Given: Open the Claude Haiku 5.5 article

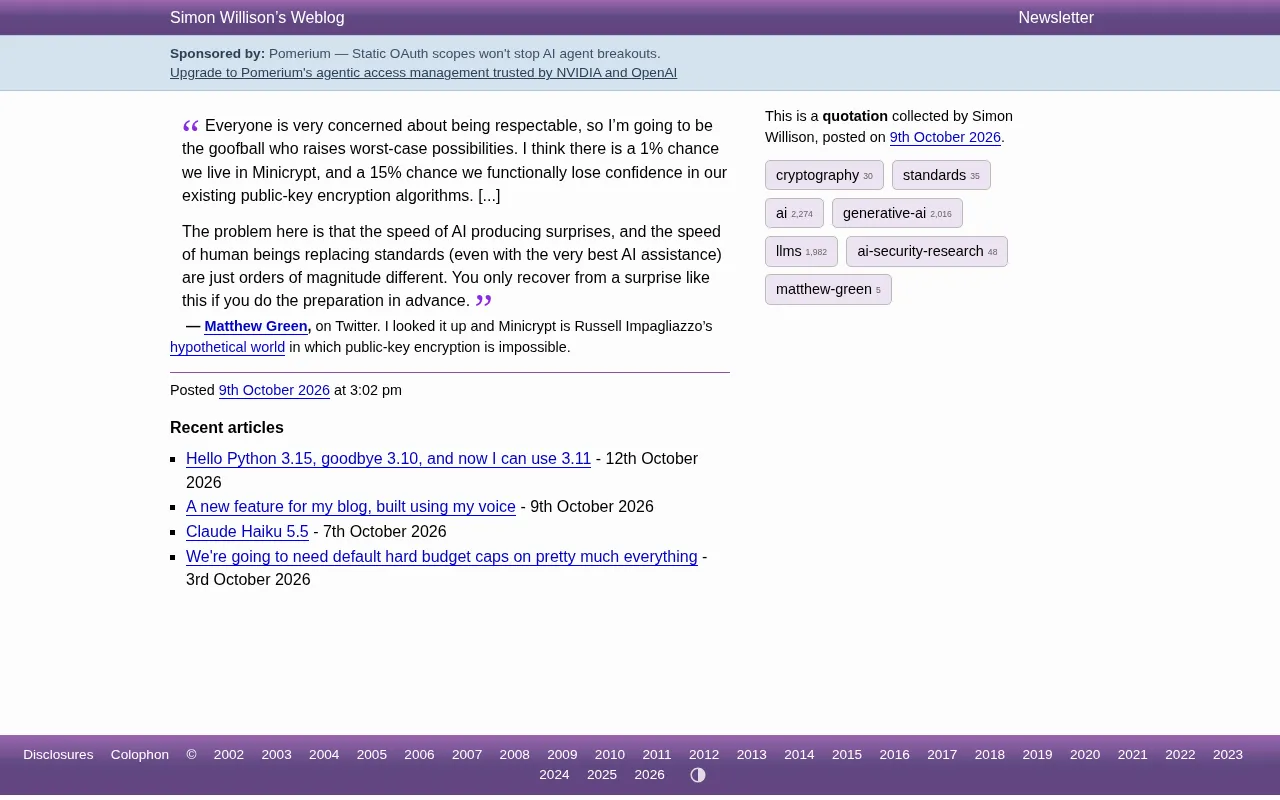Looking at the screenshot, I should [x=247, y=532].
